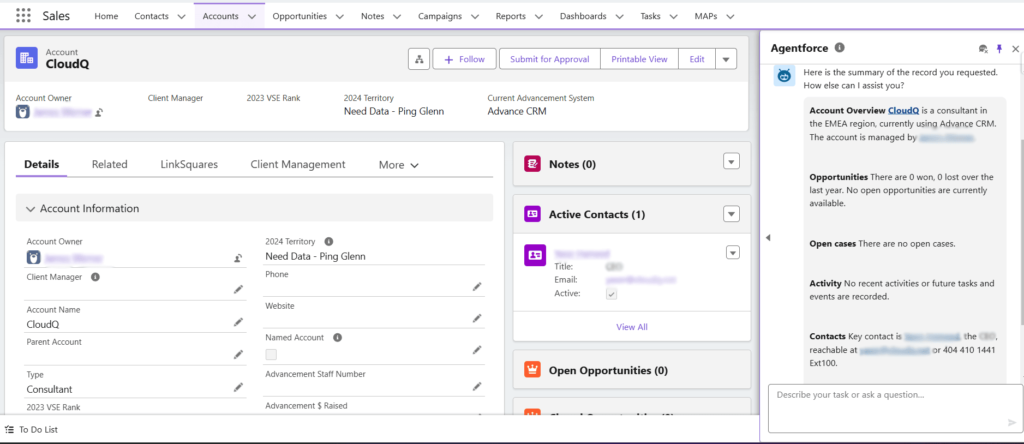1024x444 pixels.
Task: Change account owner icon in details
Action: 237,258
